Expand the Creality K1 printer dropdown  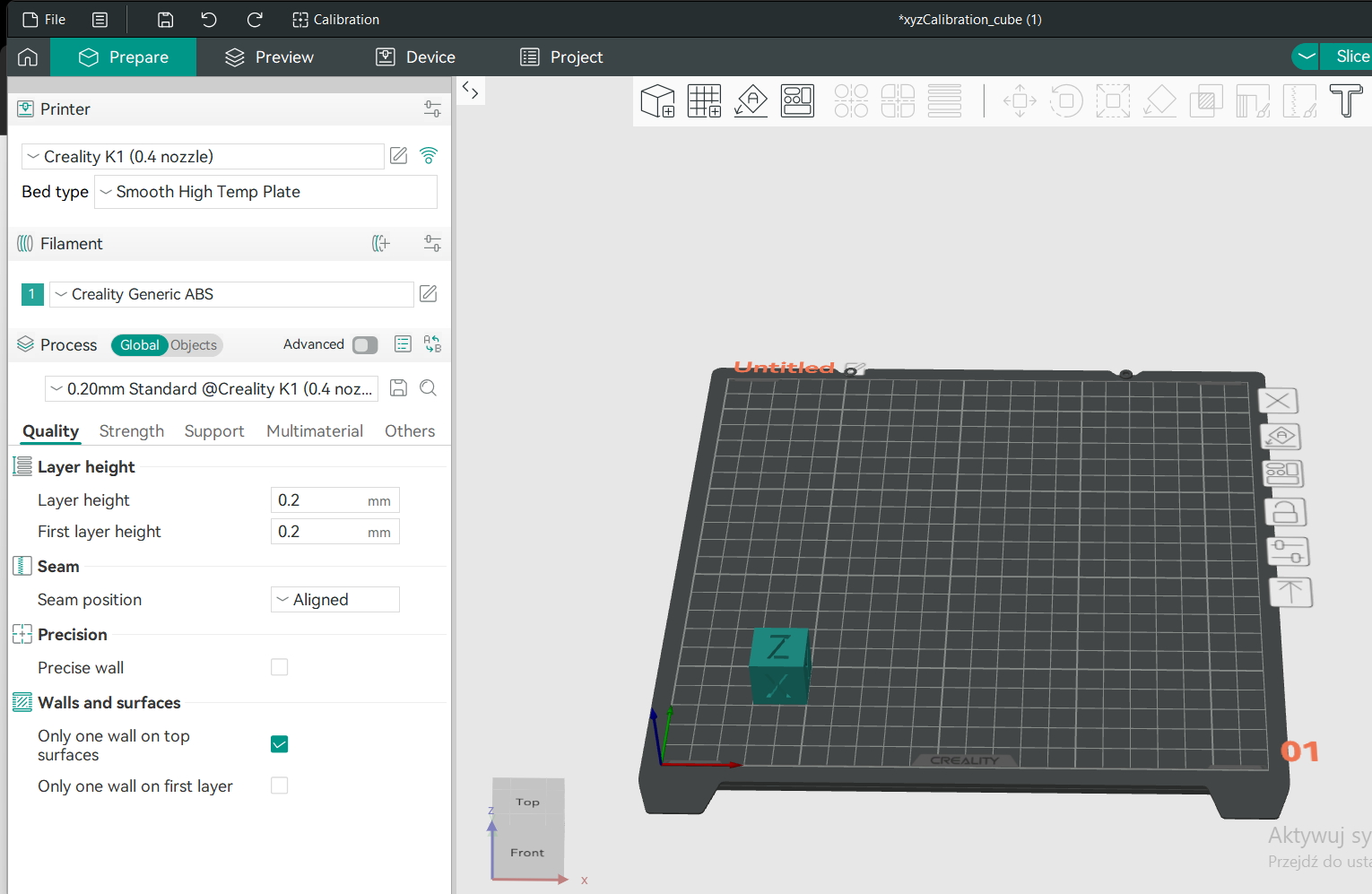coord(203,157)
